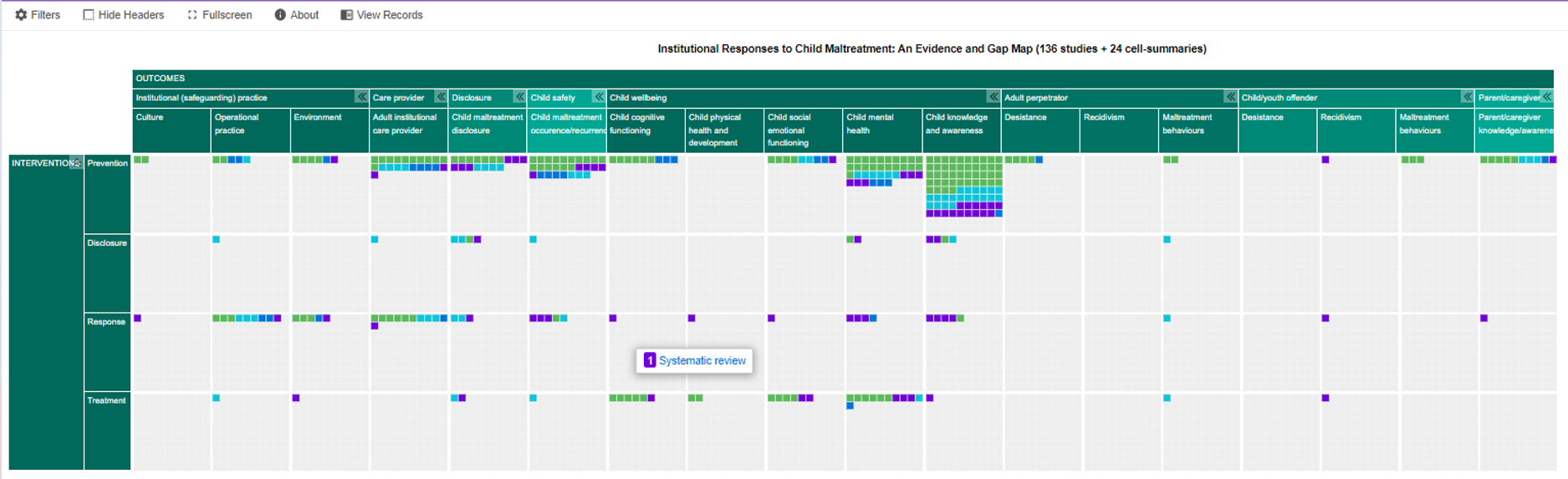Select the Prevention row header
Viewport: 1568px width, 479px height.
(107, 164)
